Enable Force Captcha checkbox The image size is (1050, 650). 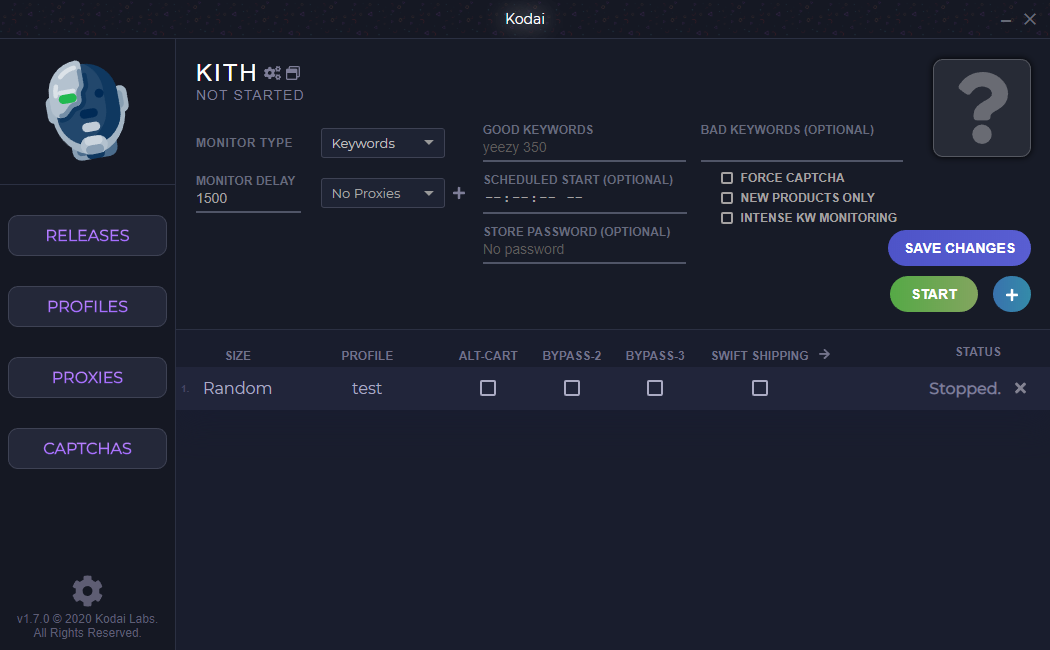pyautogui.click(x=727, y=178)
